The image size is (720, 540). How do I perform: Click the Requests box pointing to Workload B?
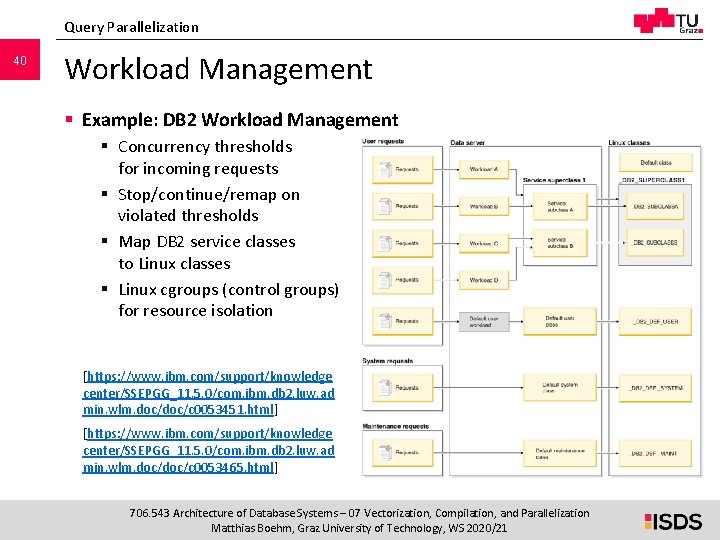[x=402, y=206]
